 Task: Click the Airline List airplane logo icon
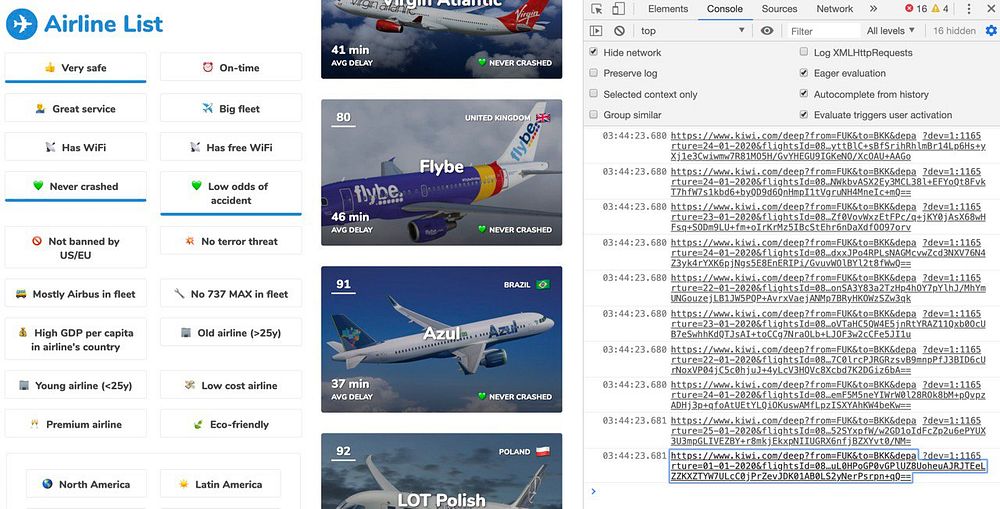(22, 24)
